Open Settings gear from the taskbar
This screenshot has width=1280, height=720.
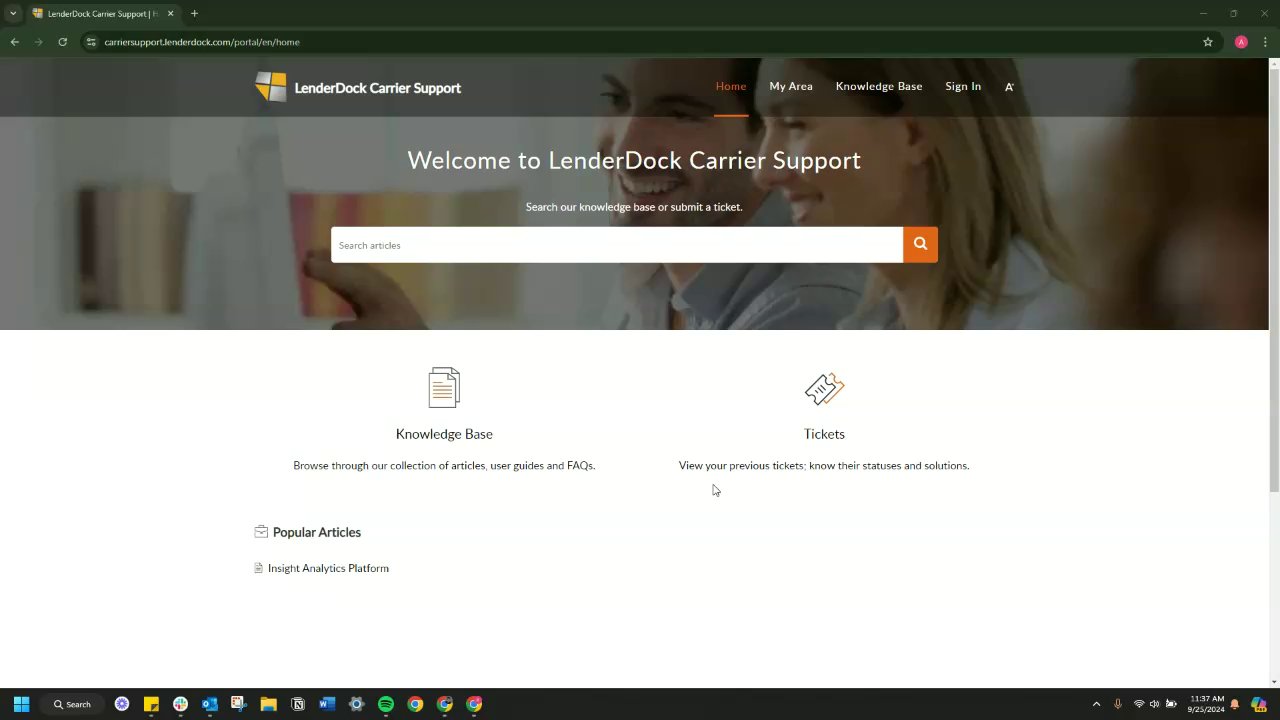[356, 704]
